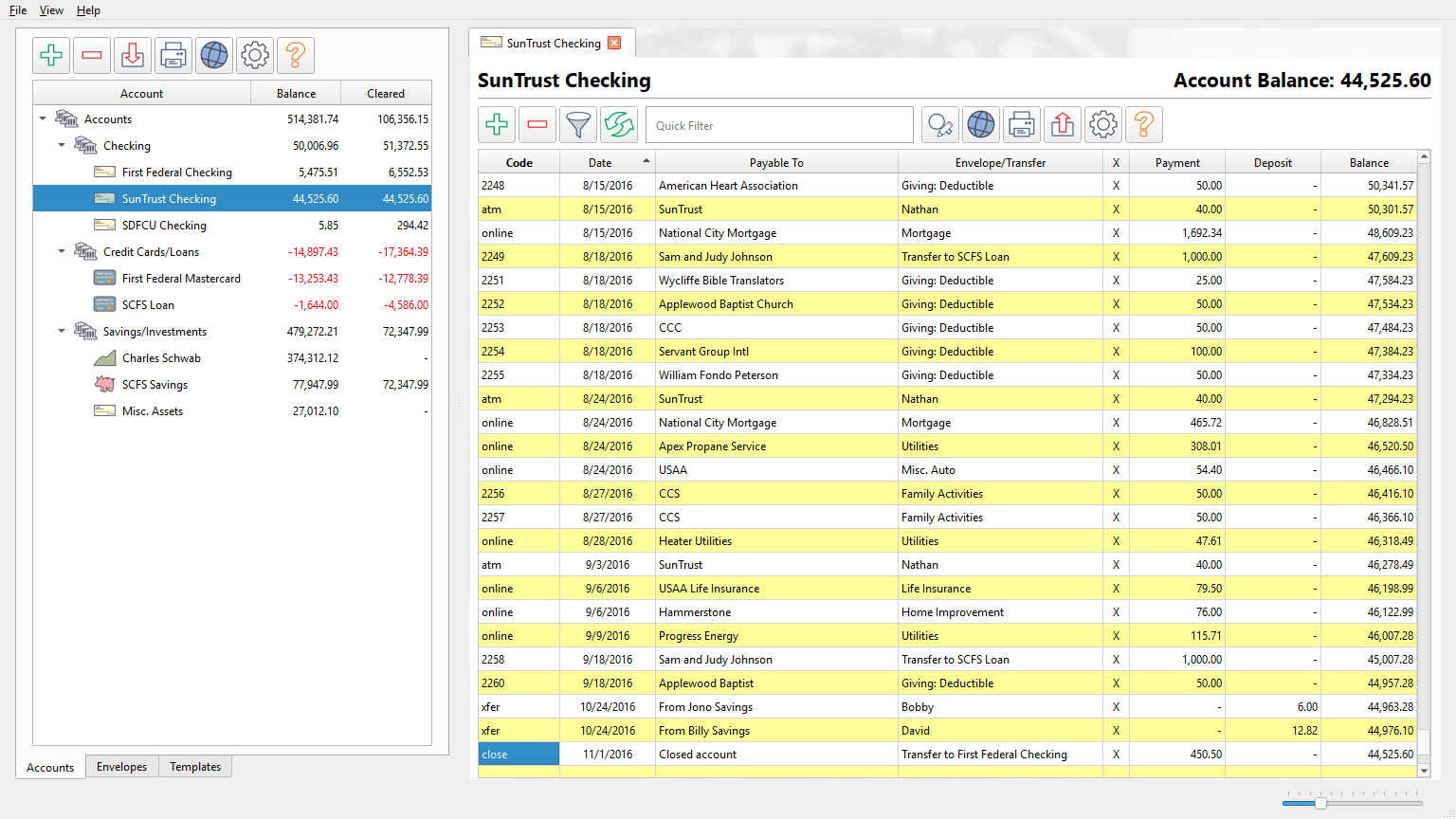Sort the register by the Payable To header
The height and width of the screenshot is (819, 1456).
[776, 162]
